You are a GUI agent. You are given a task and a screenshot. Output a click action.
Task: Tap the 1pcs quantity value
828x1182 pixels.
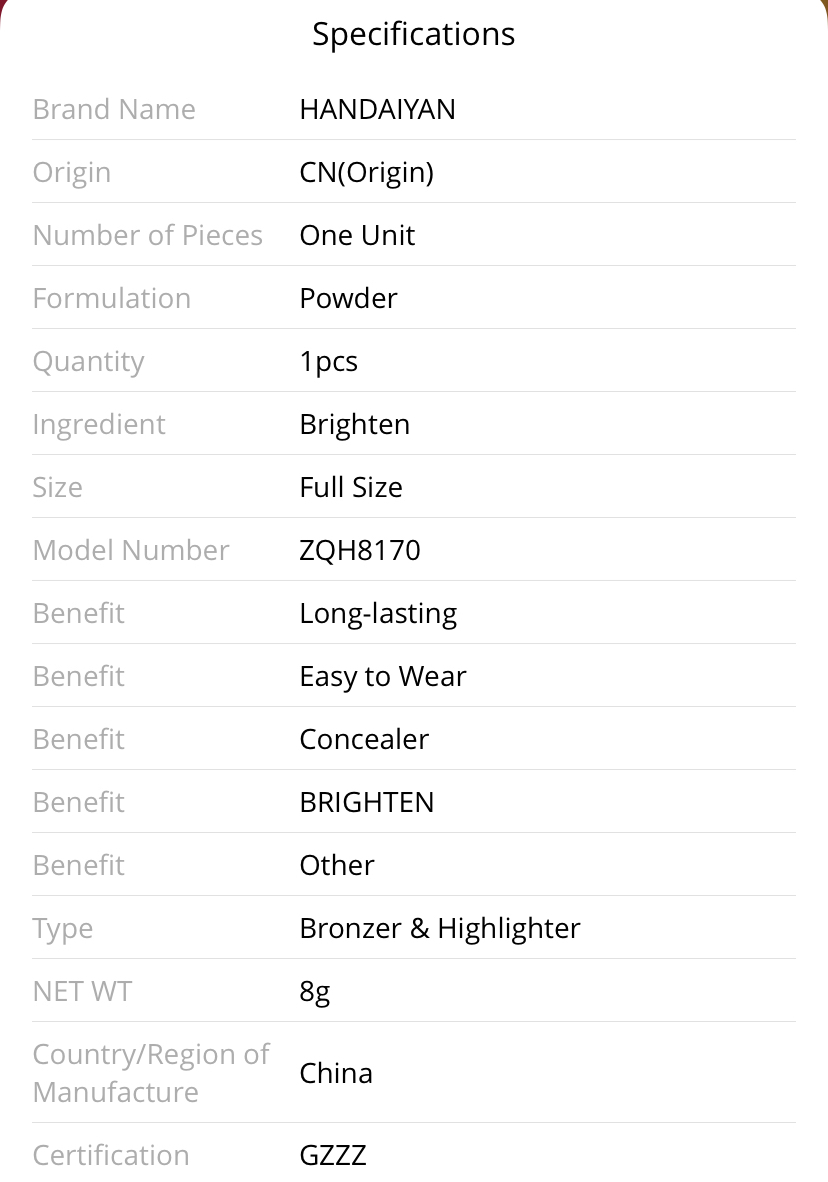click(328, 362)
